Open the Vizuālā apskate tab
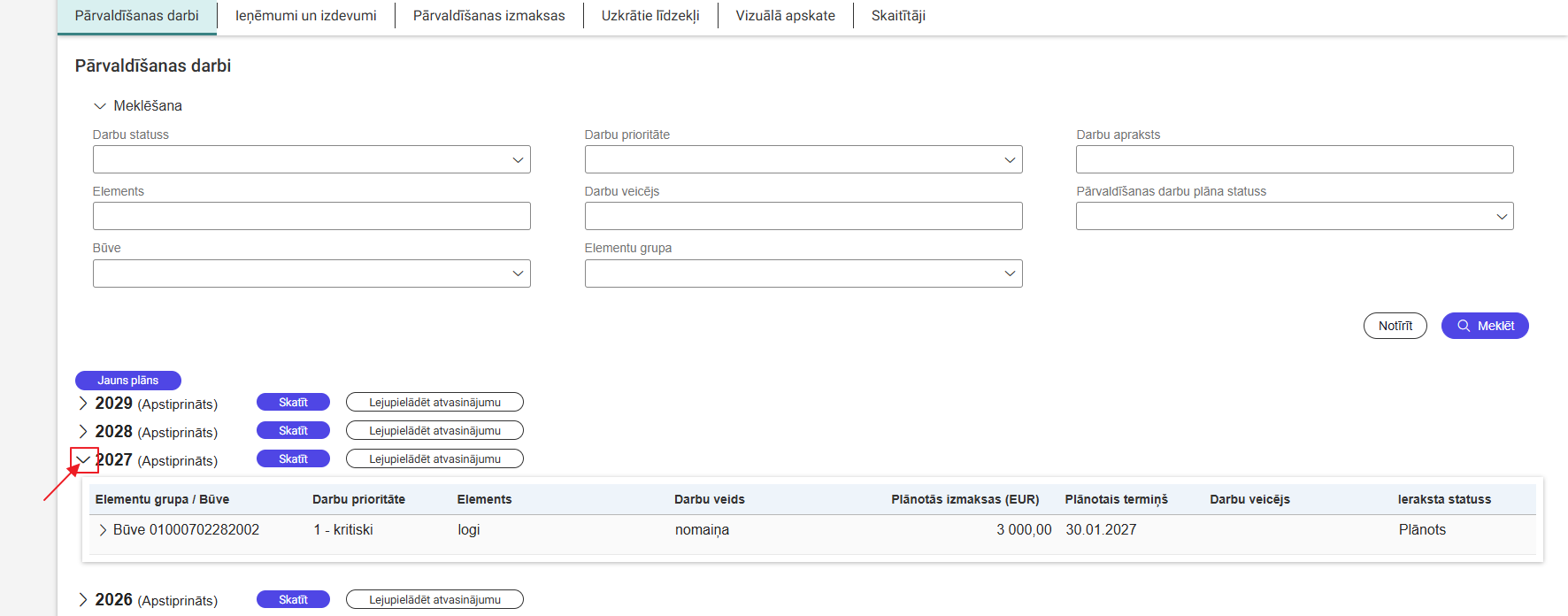Screen dimensions: 1568x616 785,16
